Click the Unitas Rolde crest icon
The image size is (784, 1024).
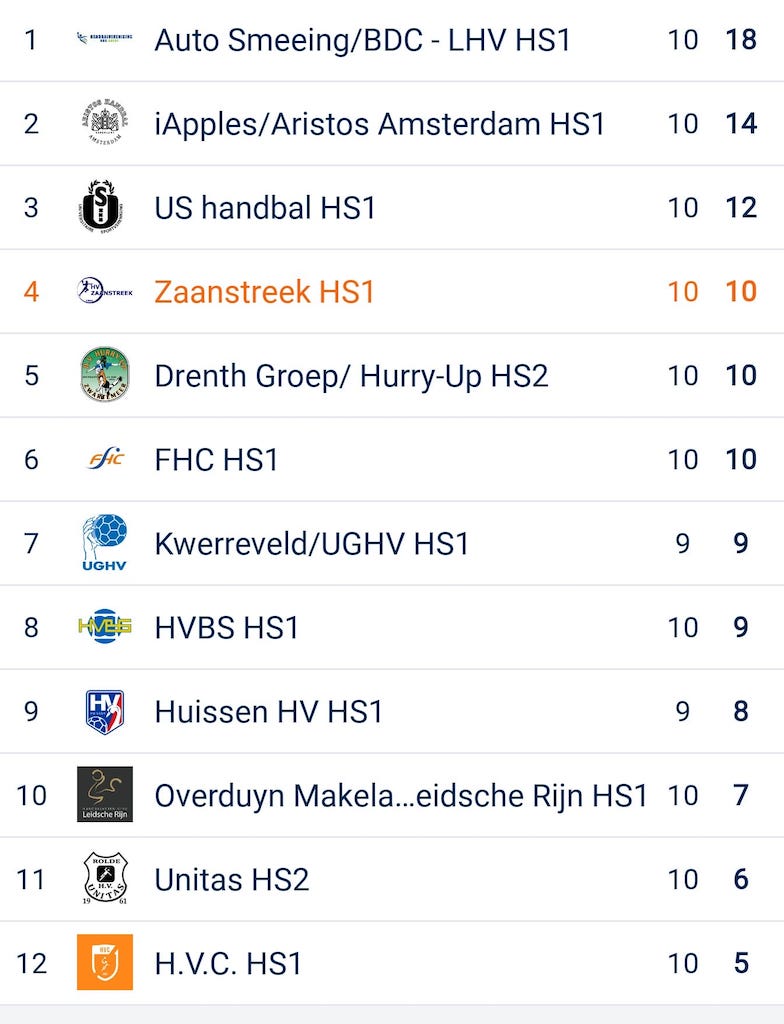pos(104,879)
